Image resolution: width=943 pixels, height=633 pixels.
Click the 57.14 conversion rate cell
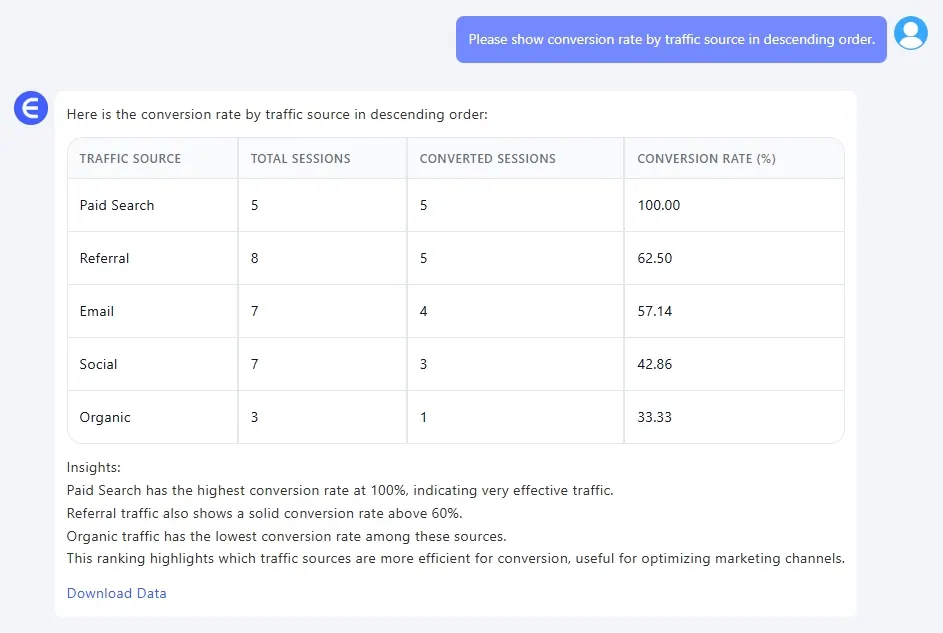pos(655,311)
